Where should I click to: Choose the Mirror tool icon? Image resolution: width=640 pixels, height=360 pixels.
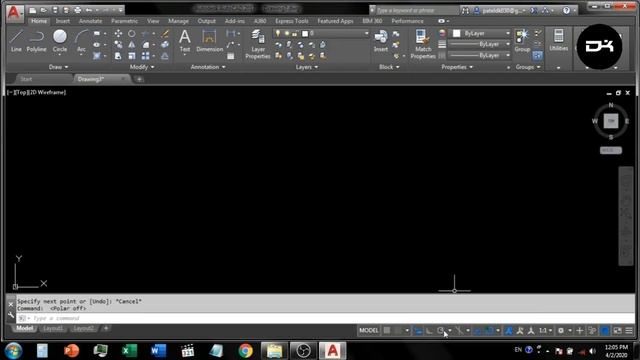click(x=131, y=44)
